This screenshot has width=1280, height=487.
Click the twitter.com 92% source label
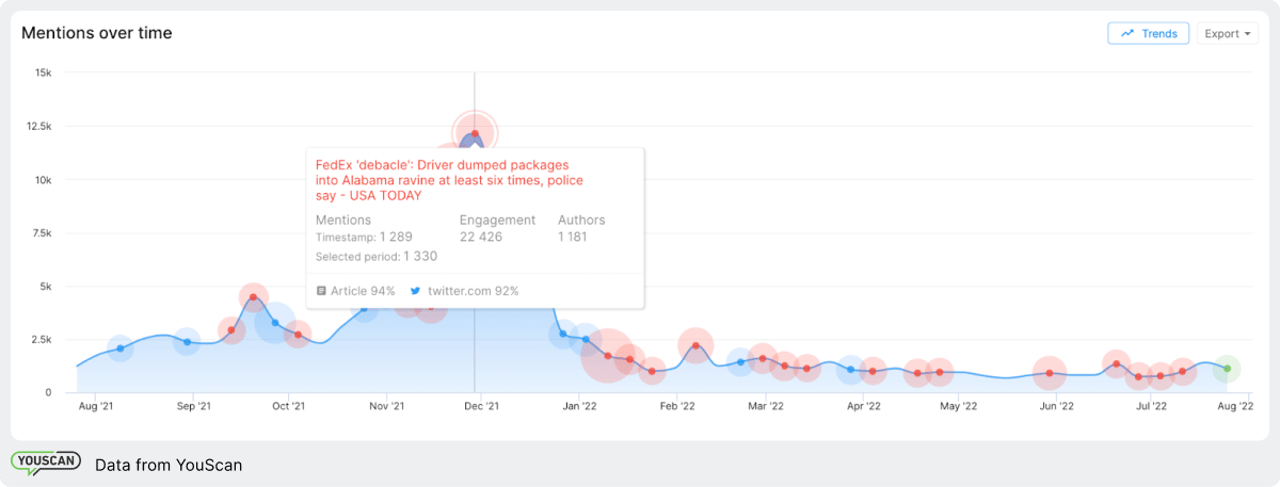(x=473, y=291)
